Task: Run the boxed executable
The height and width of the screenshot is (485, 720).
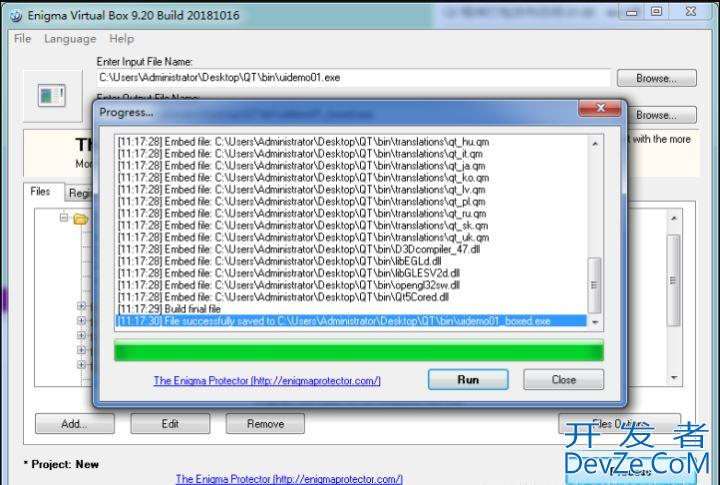Action: point(468,379)
